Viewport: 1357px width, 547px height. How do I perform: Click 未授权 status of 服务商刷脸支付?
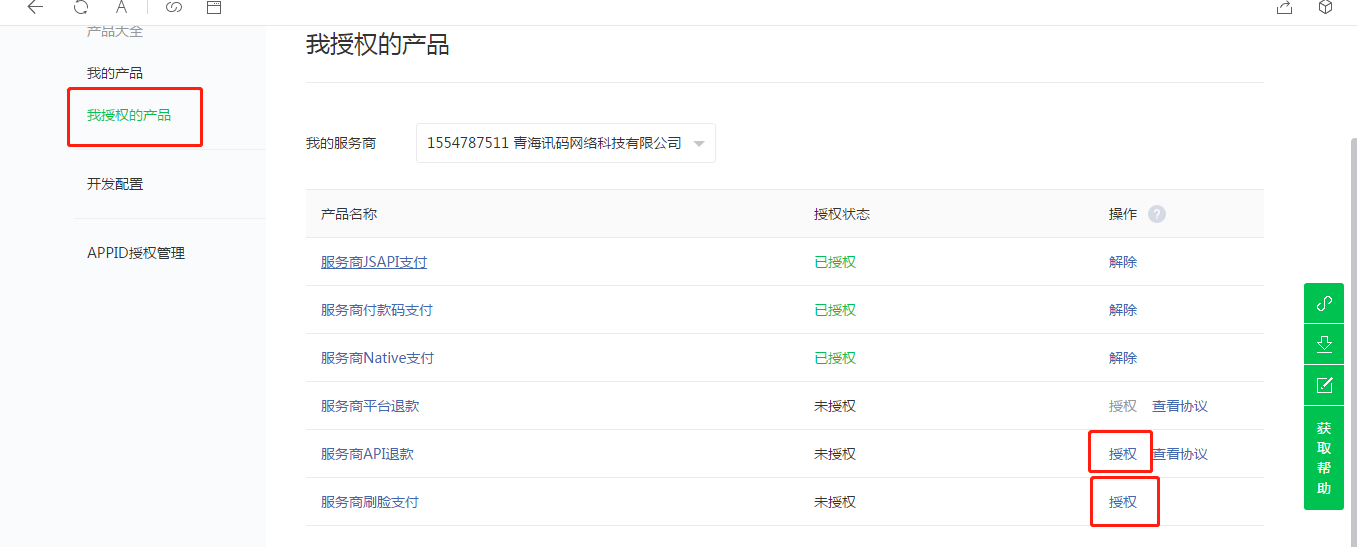[x=835, y=502]
